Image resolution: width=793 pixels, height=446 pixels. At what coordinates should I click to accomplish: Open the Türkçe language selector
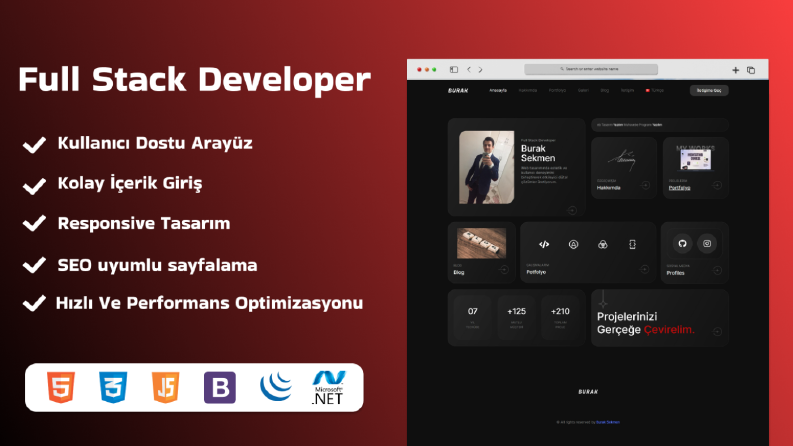click(x=654, y=91)
